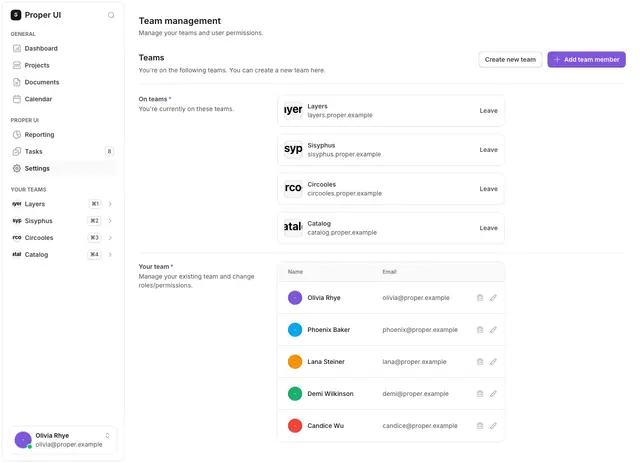This screenshot has width=640, height=463.
Task: Click the lana@proper.example email
Action: point(414,362)
